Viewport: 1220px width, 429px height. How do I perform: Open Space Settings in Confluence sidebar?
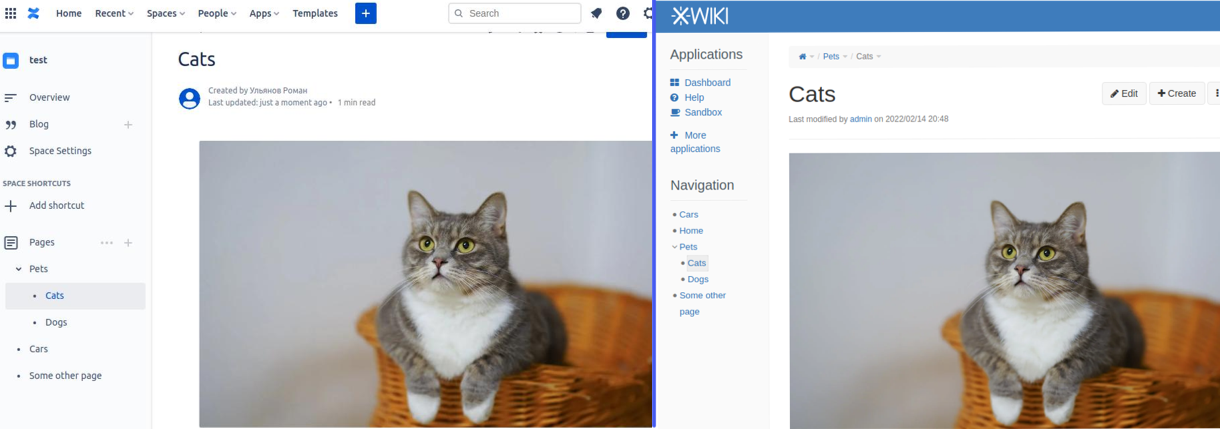click(x=60, y=151)
